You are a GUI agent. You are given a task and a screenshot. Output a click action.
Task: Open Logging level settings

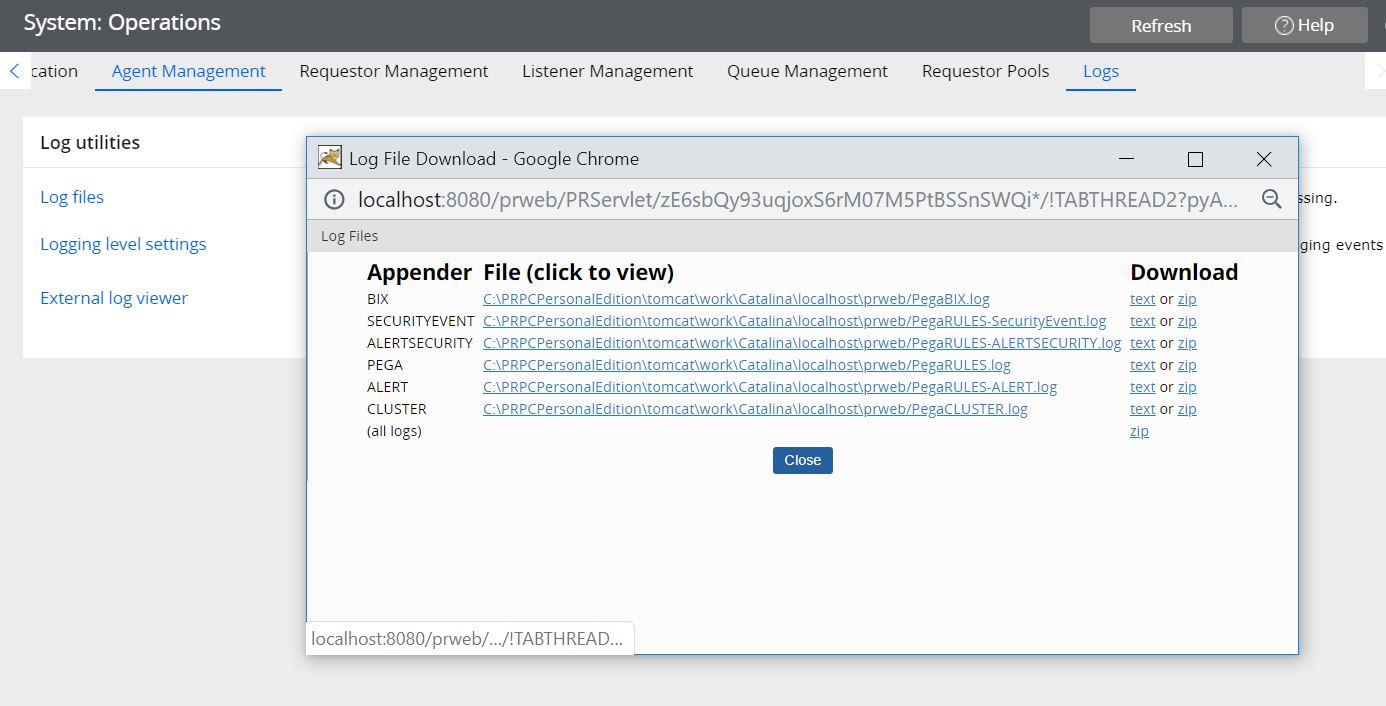pos(122,243)
